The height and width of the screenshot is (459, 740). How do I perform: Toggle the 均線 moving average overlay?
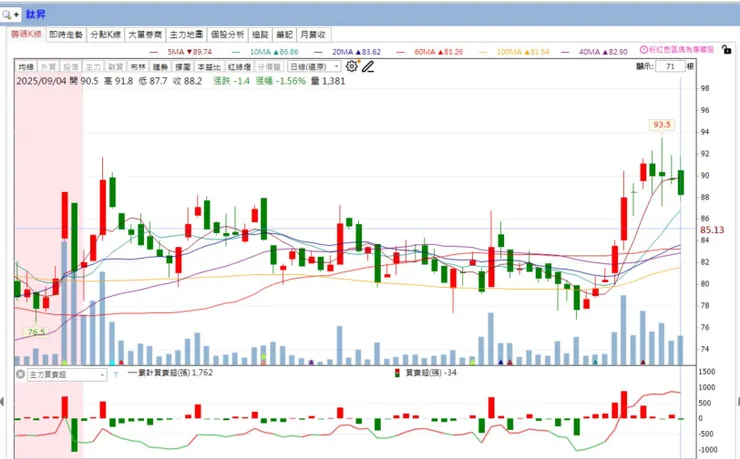(26, 67)
